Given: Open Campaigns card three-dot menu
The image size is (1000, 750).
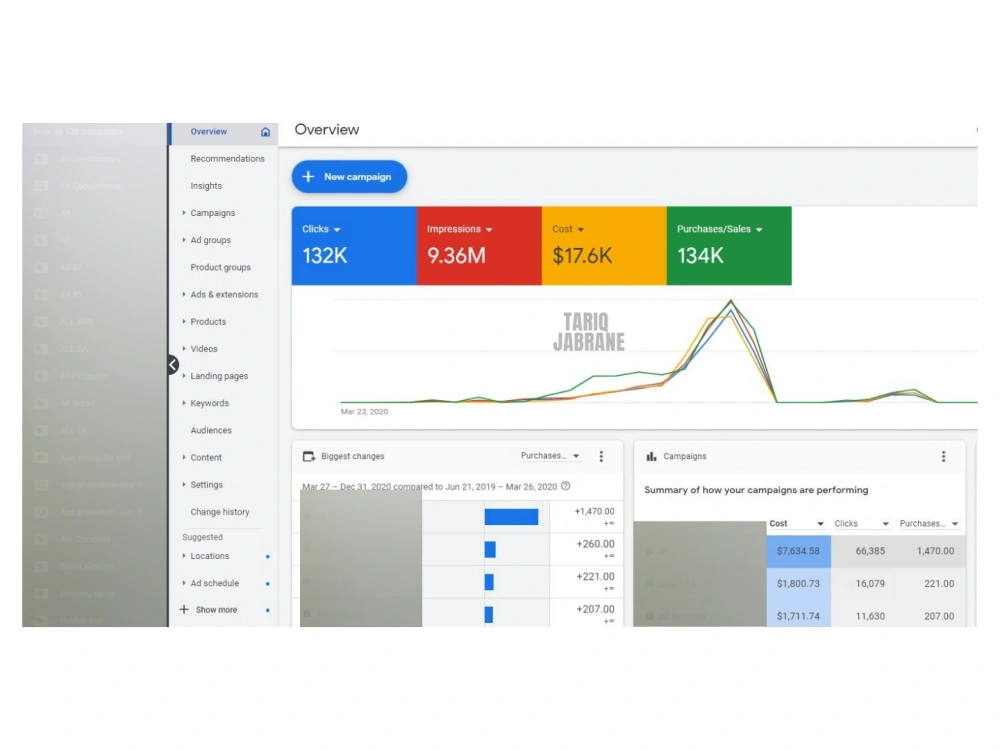Looking at the screenshot, I should tap(943, 456).
